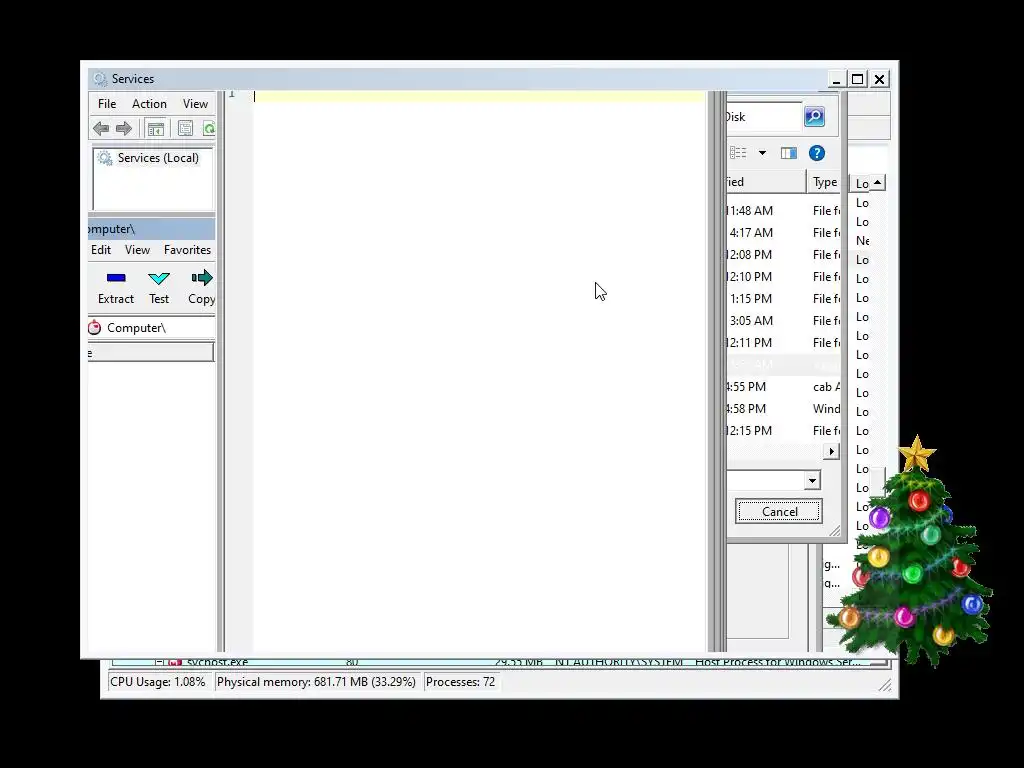
Task: Open the Properties sheet toolbar icon
Action: 185,129
